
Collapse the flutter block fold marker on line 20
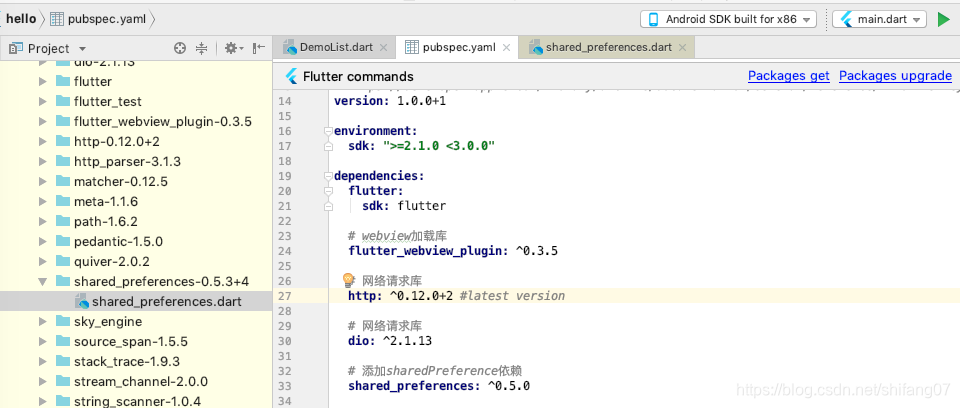[x=328, y=191]
